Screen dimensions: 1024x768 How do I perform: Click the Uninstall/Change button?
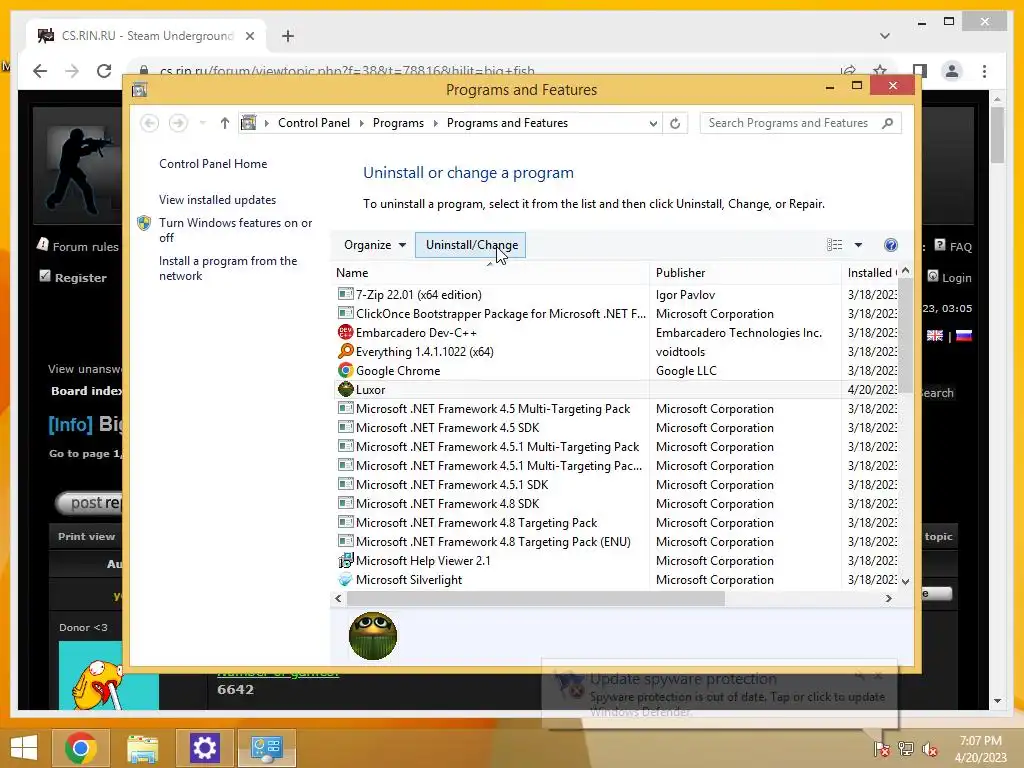tap(470, 245)
